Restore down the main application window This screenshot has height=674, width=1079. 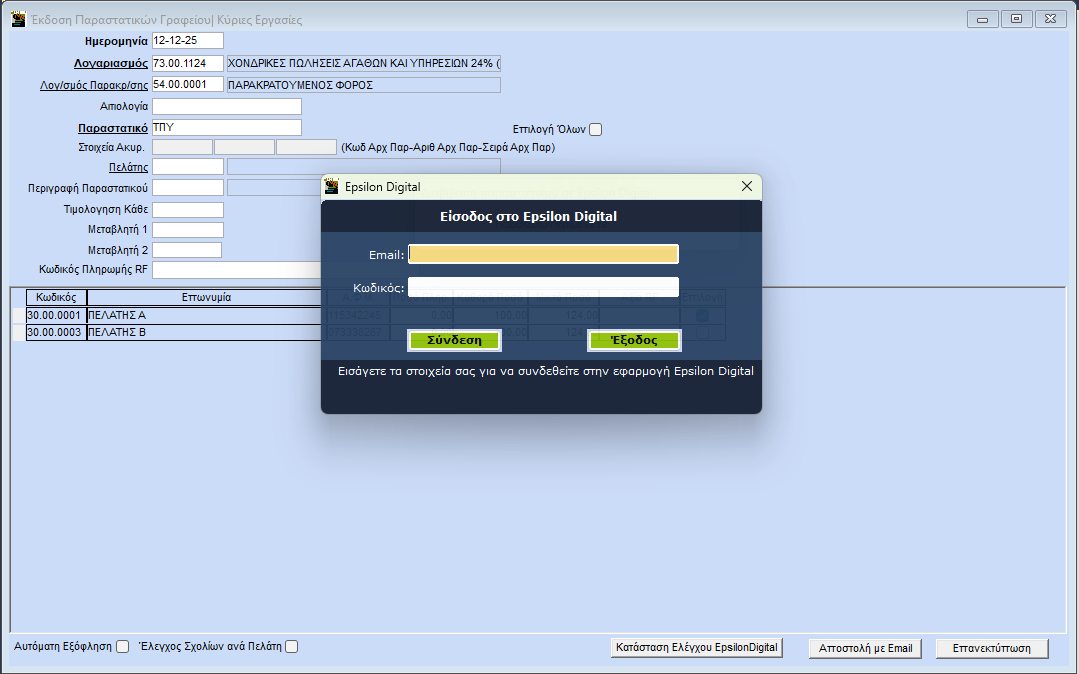[x=1016, y=19]
